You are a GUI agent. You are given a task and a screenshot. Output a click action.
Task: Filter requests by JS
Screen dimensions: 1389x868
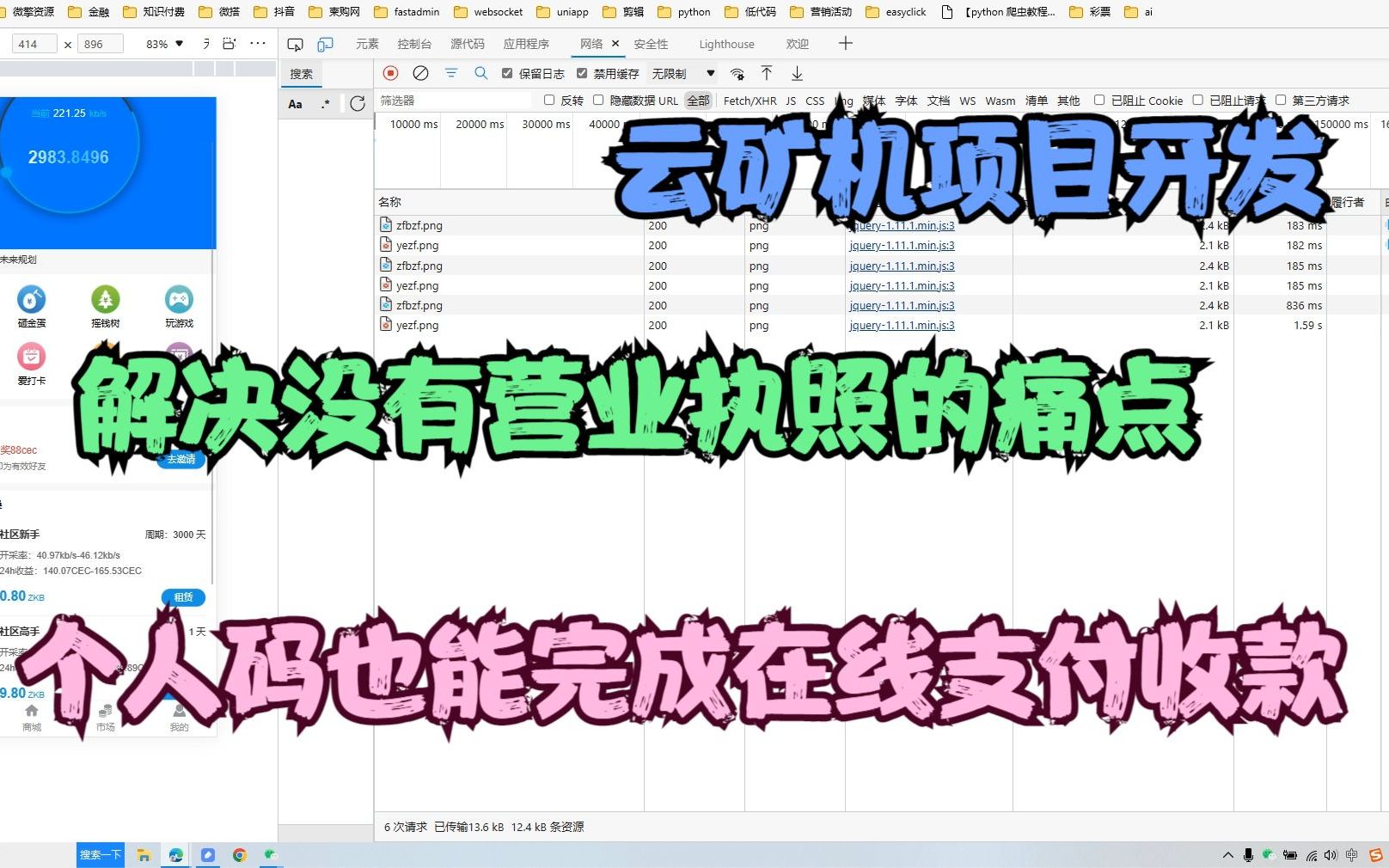(791, 101)
